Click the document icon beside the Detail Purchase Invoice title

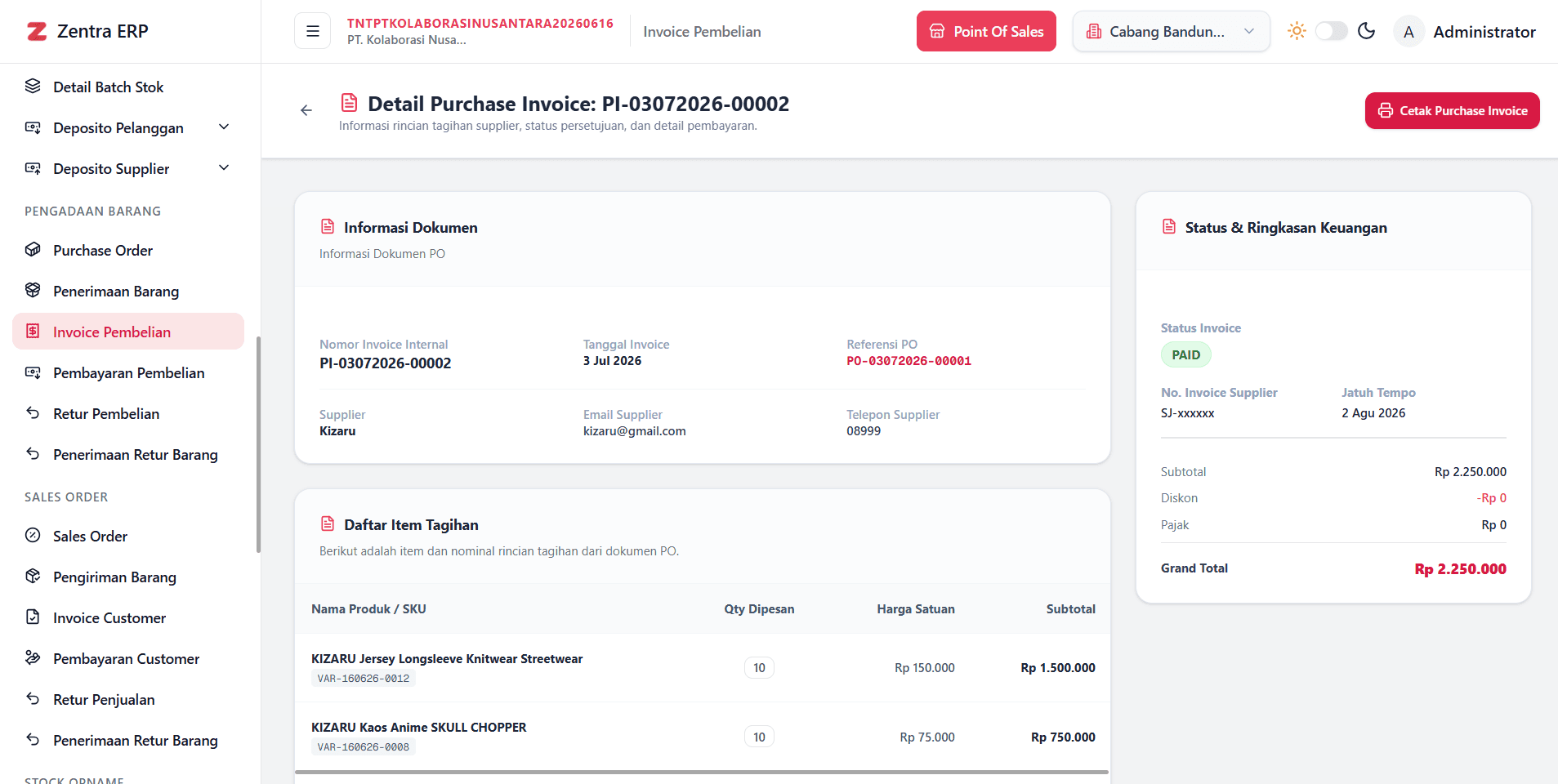(349, 103)
